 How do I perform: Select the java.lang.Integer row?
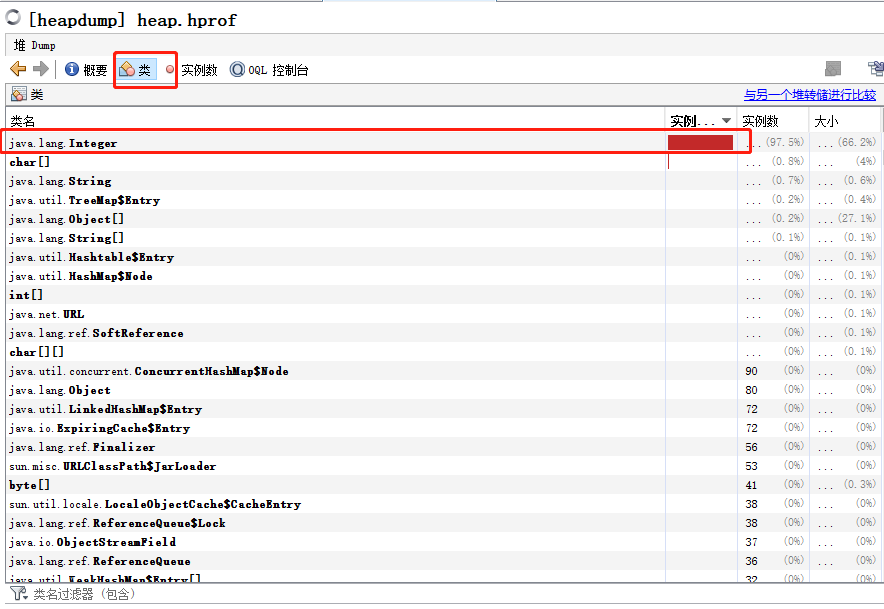[443, 143]
